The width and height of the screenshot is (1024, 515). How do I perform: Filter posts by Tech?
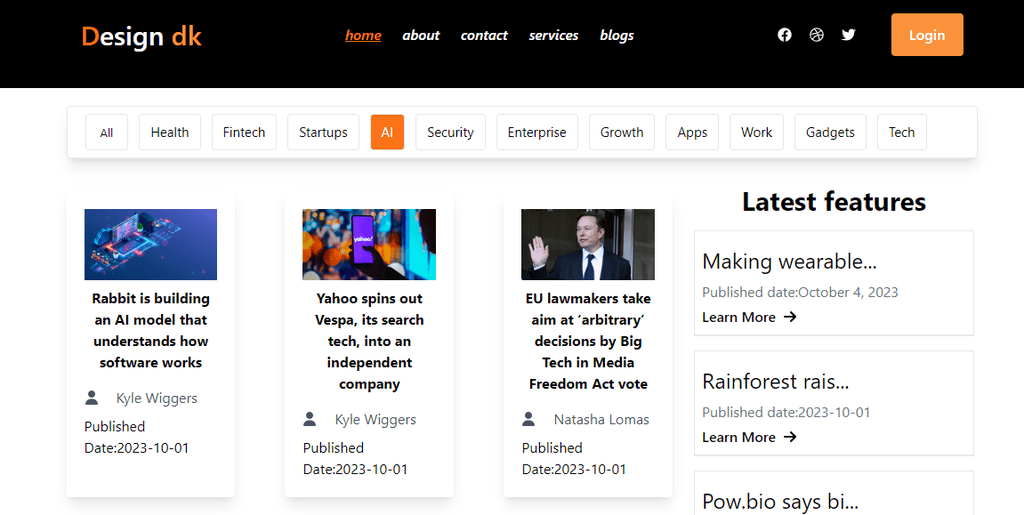pyautogui.click(x=901, y=133)
